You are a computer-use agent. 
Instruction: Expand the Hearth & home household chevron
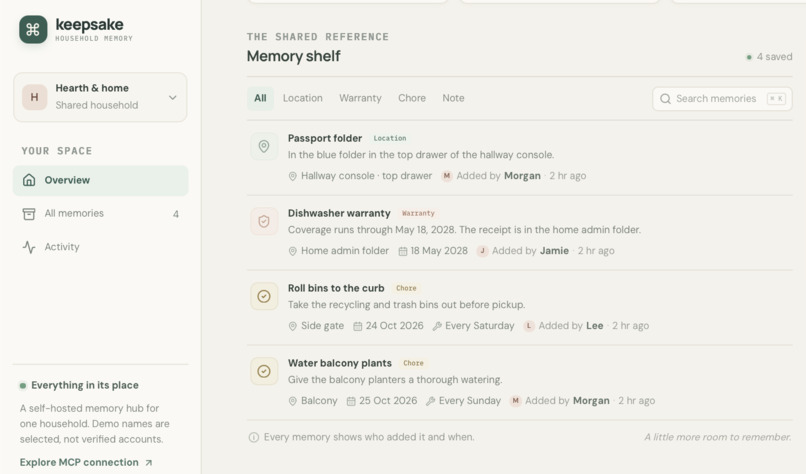tap(173, 97)
